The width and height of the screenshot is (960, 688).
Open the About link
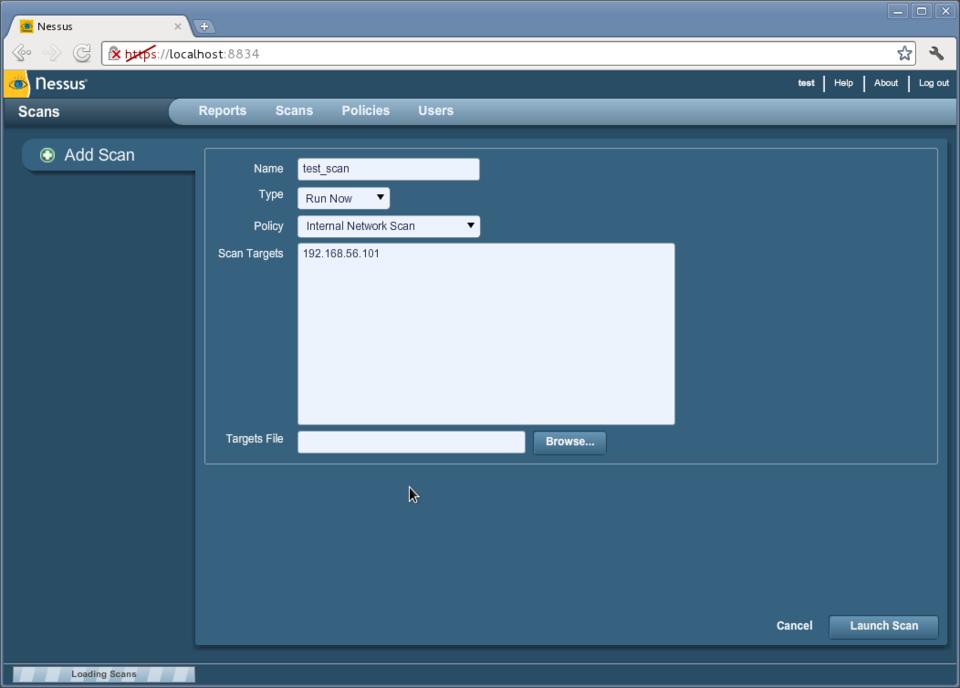point(886,83)
